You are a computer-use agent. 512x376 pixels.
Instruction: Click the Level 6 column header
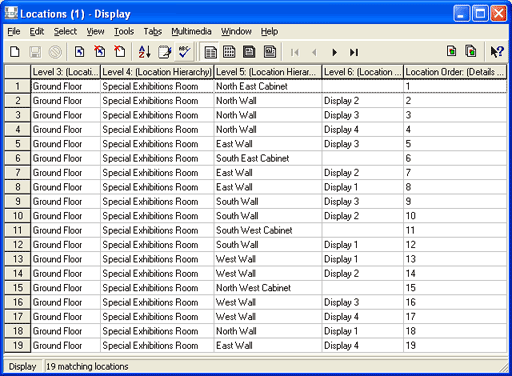coord(362,72)
